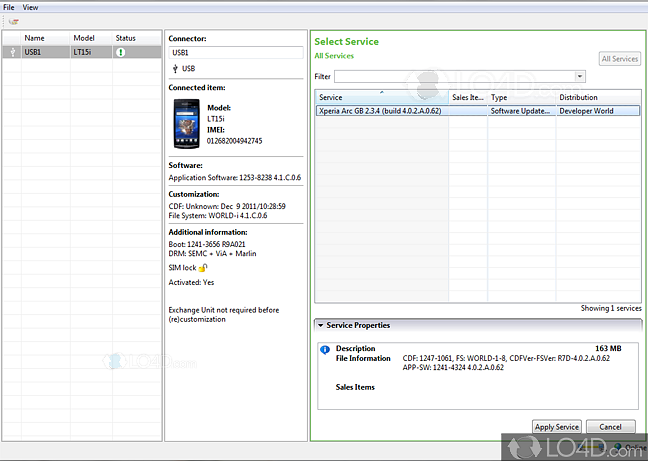
Task: Click the All Services button
Action: [x=619, y=59]
